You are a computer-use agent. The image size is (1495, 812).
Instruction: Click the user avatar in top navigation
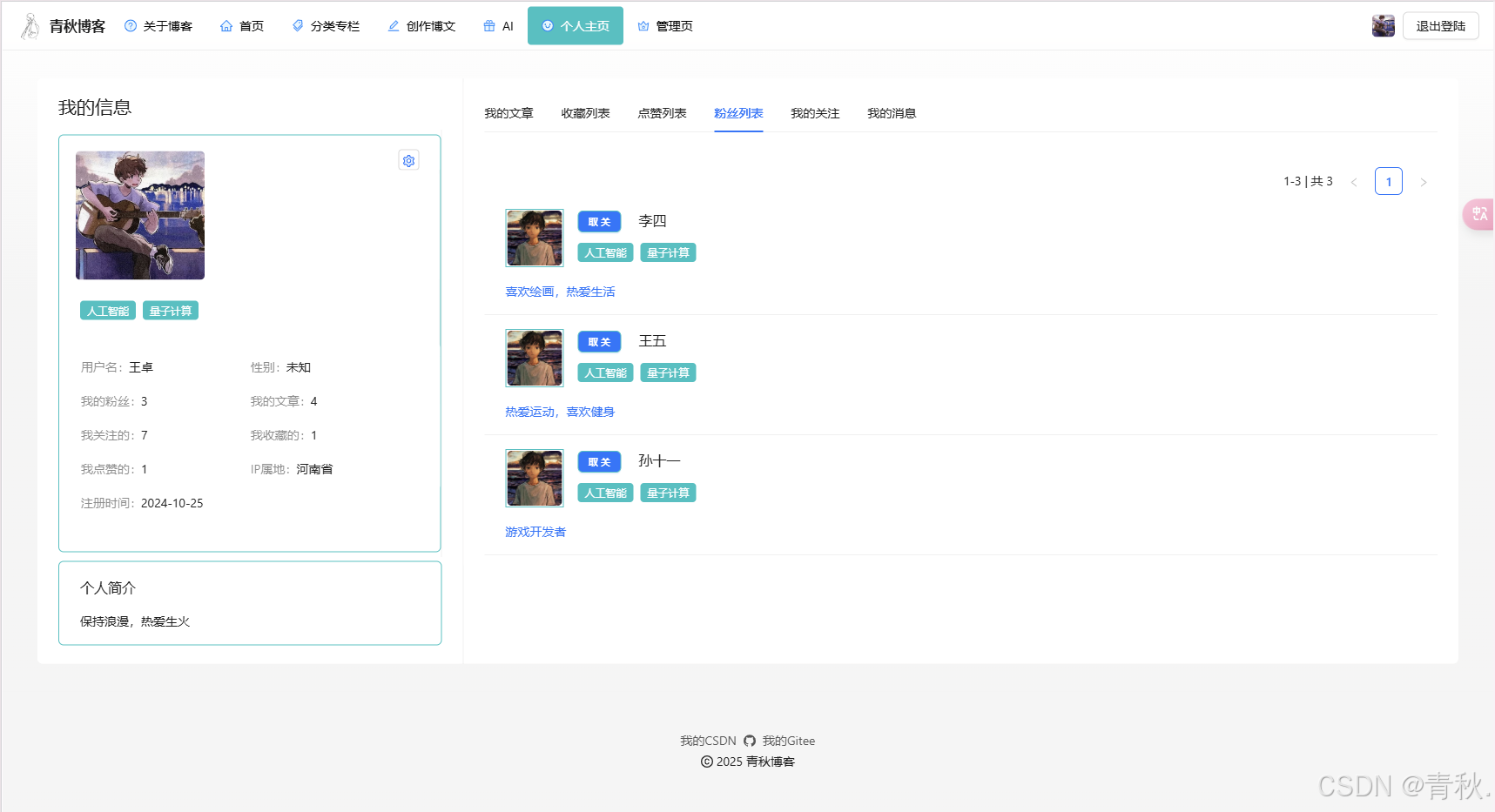point(1383,26)
